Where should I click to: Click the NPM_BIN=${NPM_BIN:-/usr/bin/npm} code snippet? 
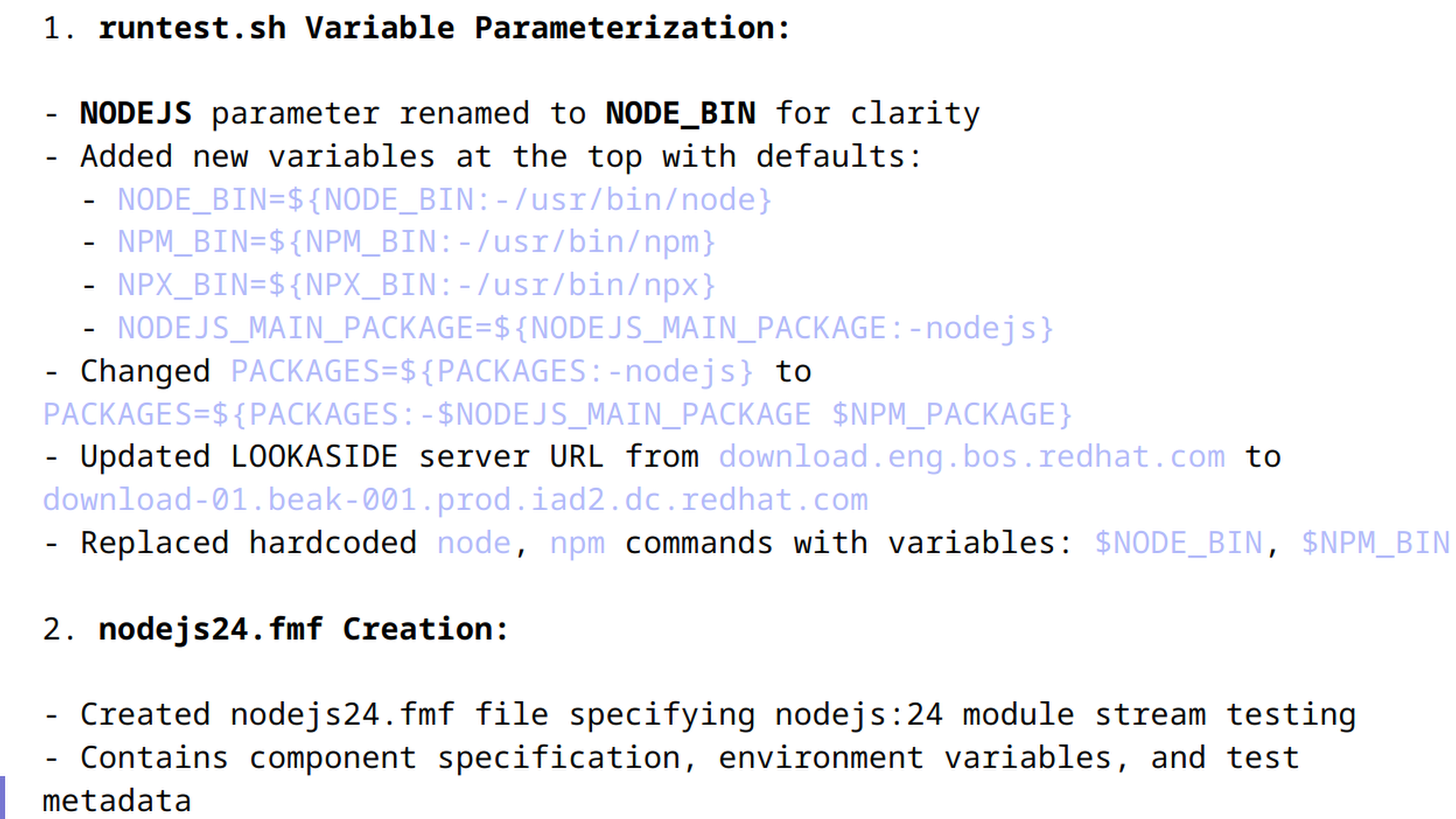pos(416,242)
